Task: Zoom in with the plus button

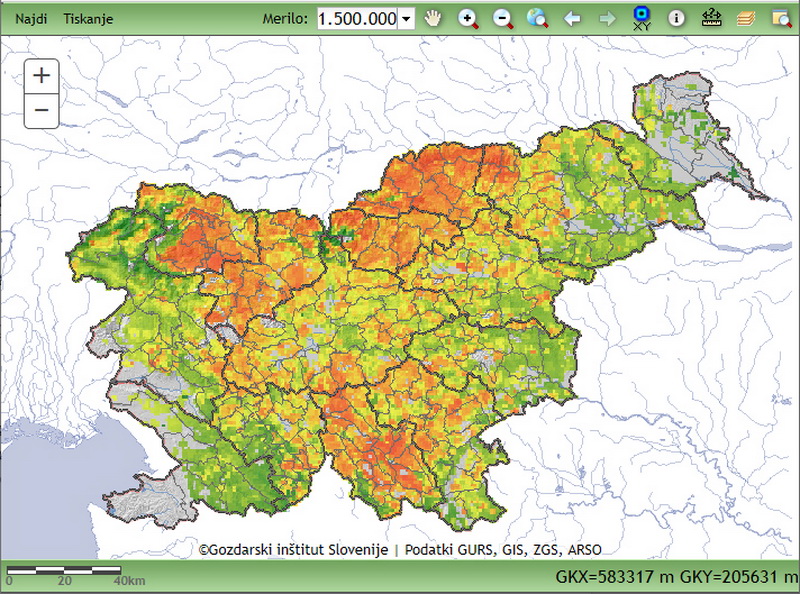Action: tap(41, 76)
